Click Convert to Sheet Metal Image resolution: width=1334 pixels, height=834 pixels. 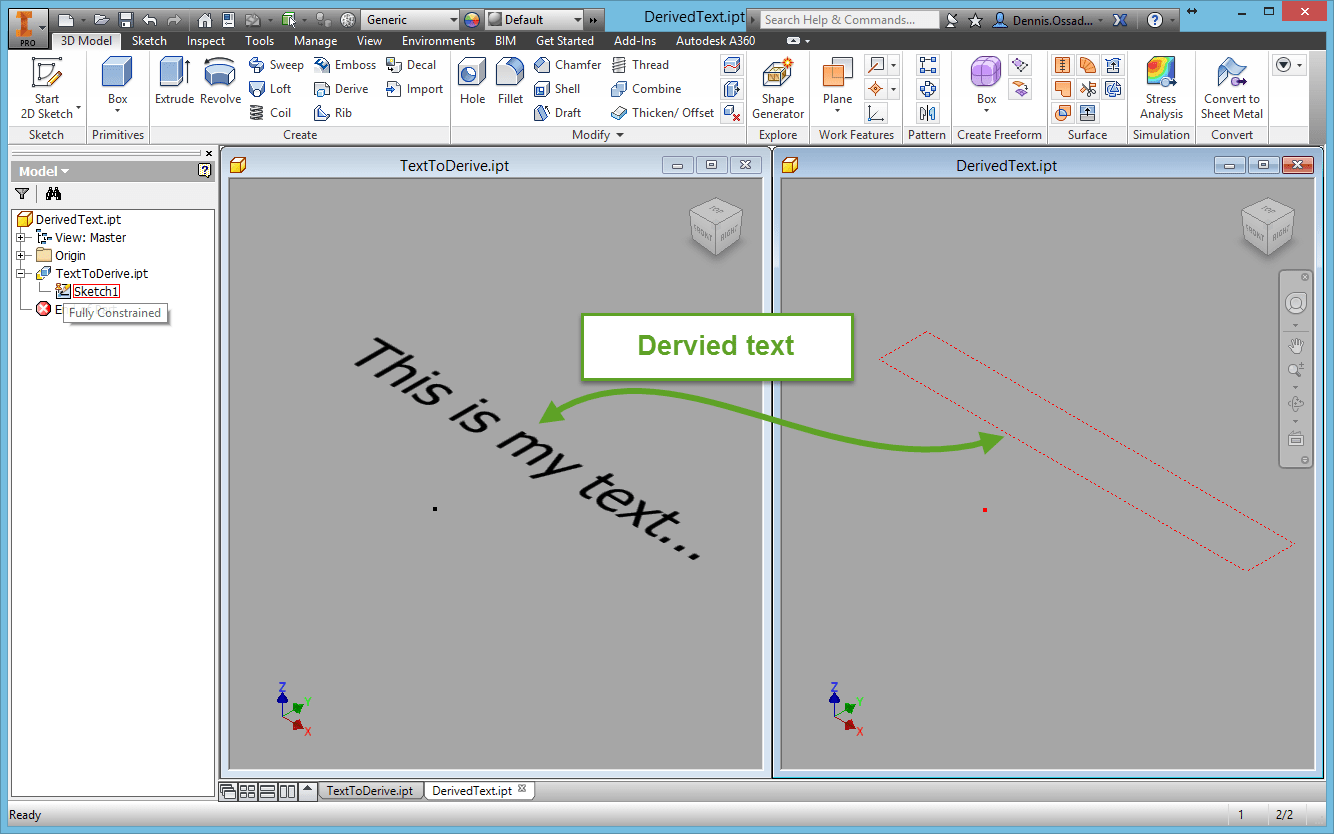[x=1231, y=85]
